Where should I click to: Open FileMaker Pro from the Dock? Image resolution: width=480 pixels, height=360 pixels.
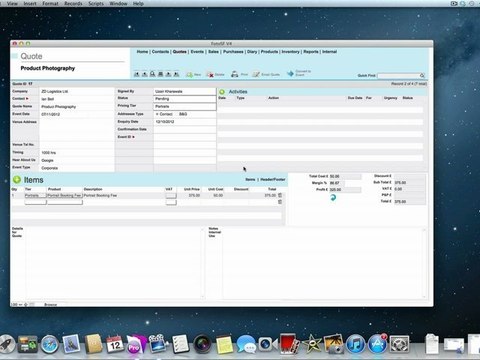(136, 344)
